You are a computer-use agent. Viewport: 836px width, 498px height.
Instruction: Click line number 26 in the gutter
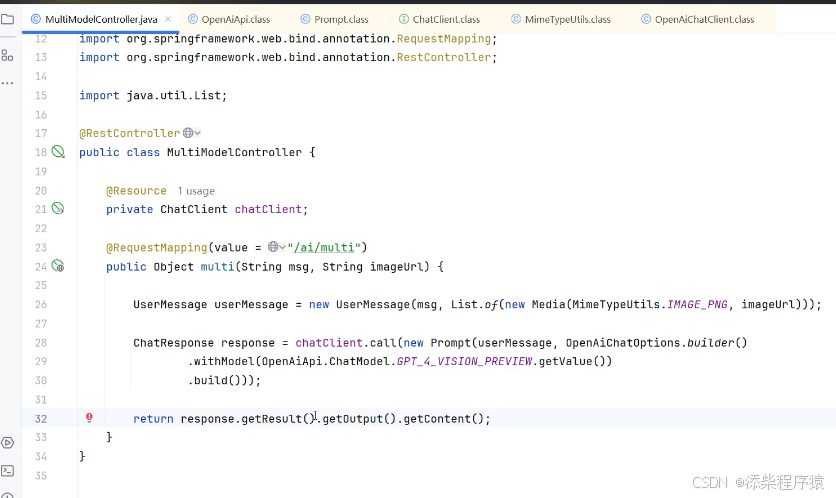(41, 304)
